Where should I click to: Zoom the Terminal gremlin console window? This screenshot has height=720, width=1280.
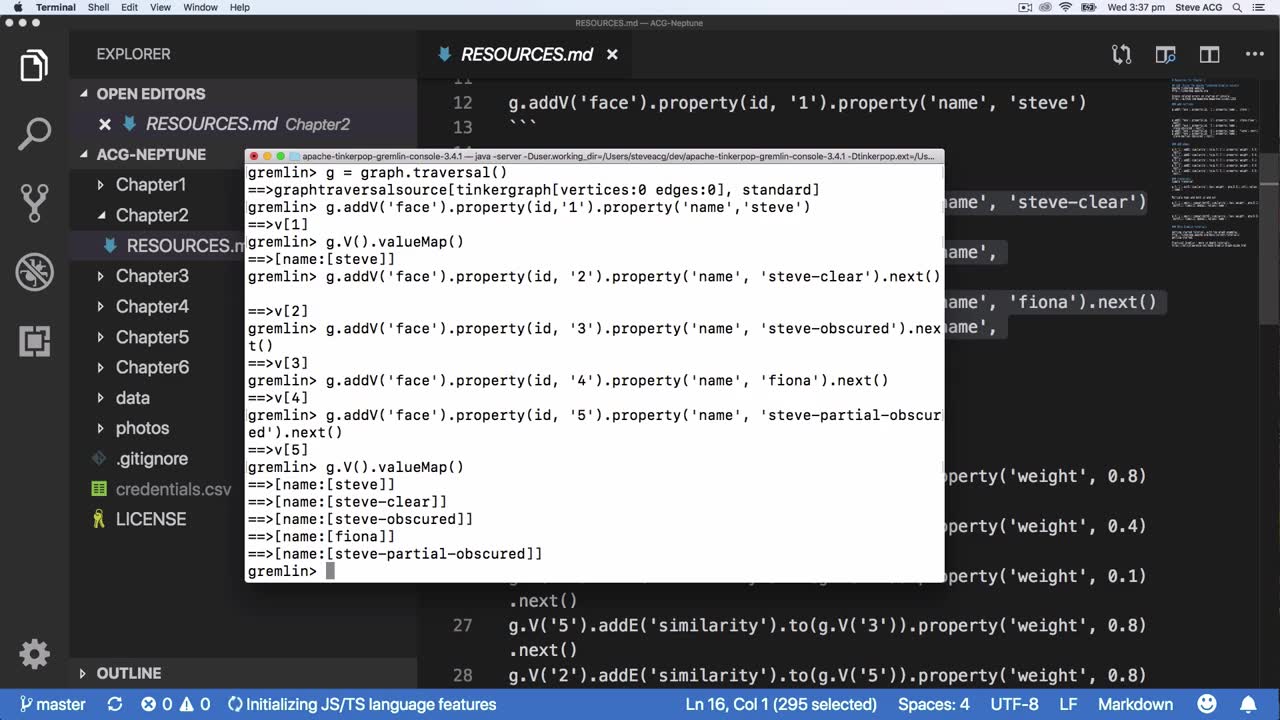pyautogui.click(x=281, y=156)
